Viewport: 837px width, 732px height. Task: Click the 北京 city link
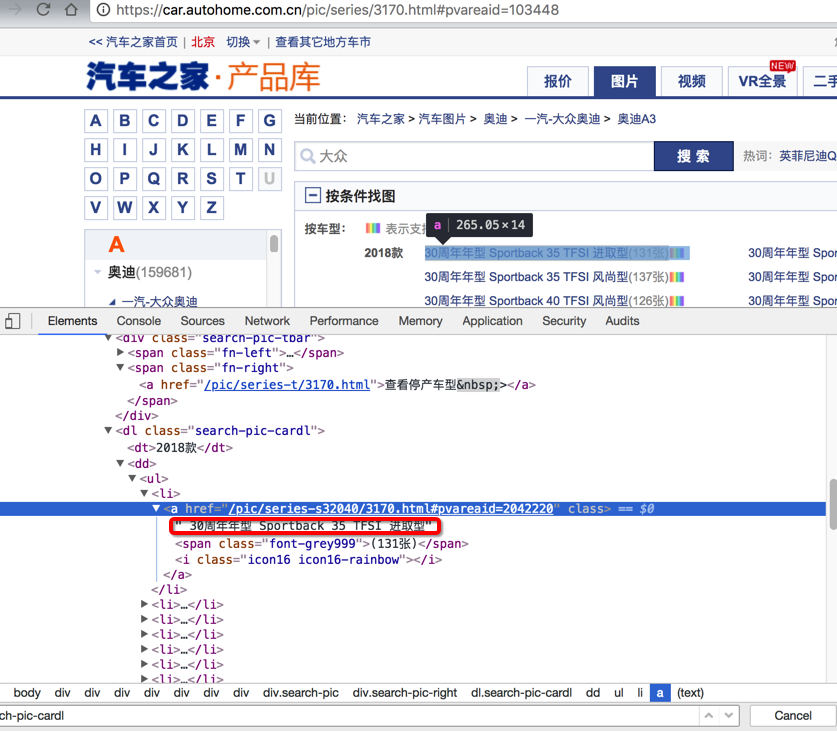click(203, 42)
